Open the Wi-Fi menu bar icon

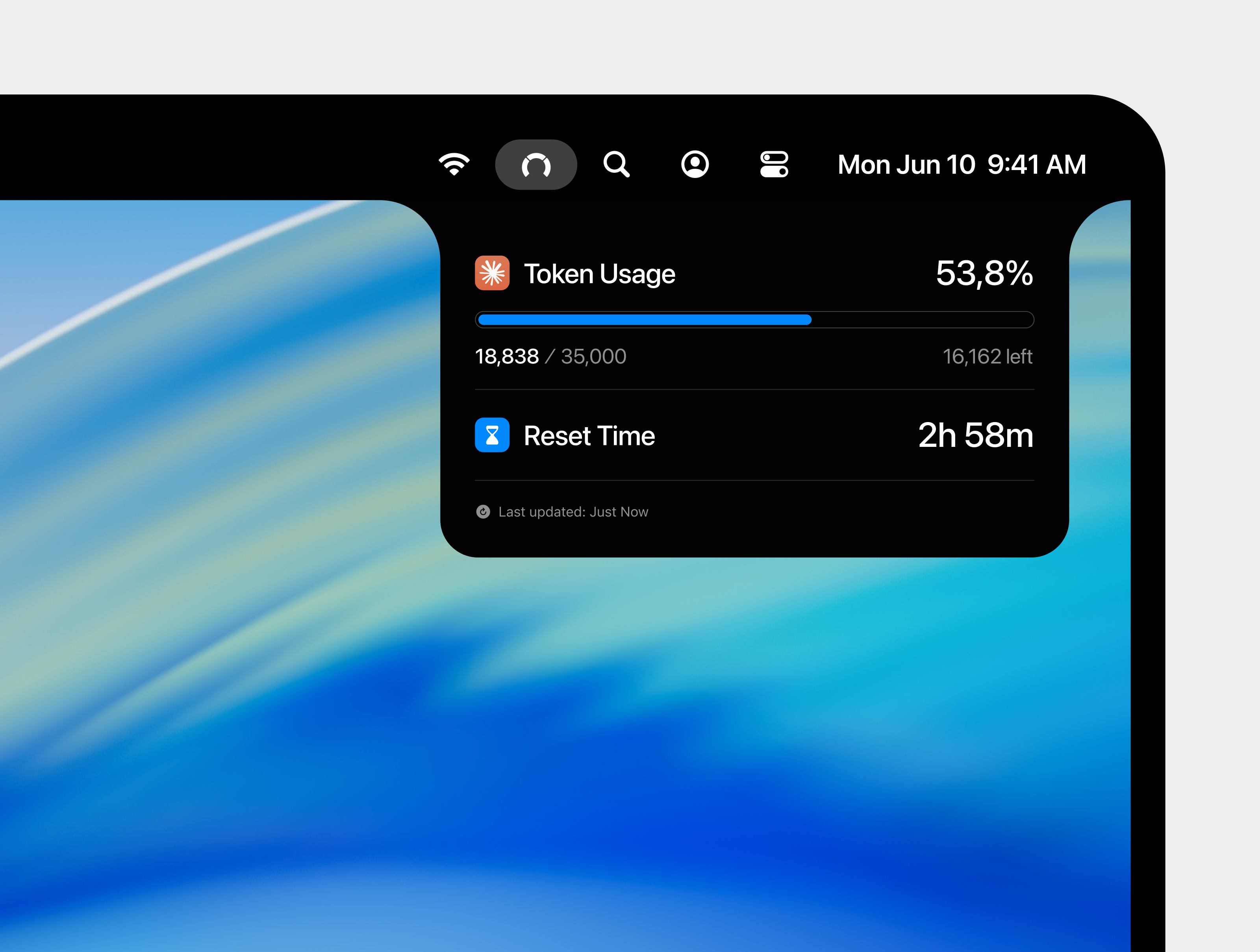point(454,165)
